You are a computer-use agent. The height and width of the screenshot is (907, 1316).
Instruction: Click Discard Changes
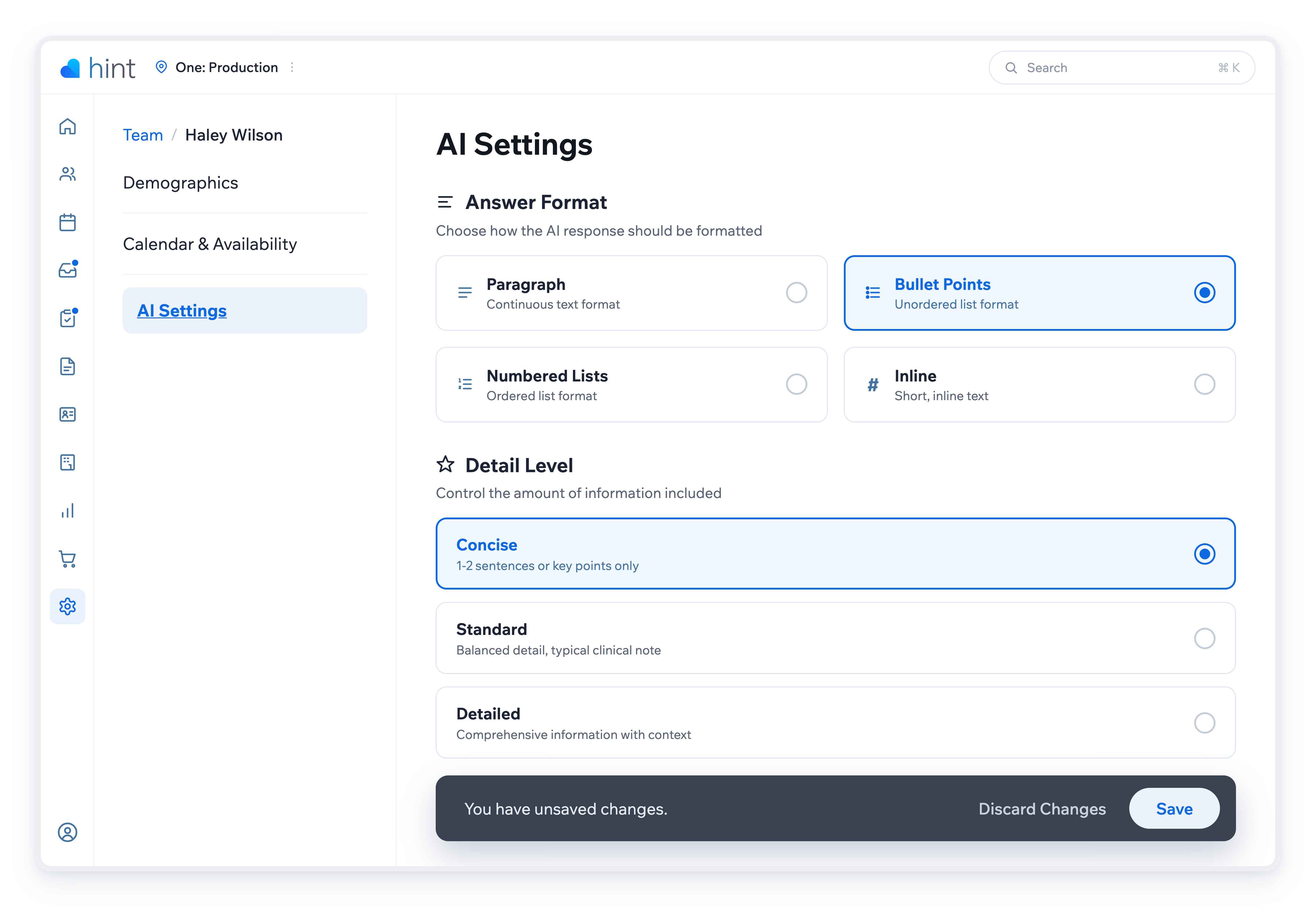1042,809
